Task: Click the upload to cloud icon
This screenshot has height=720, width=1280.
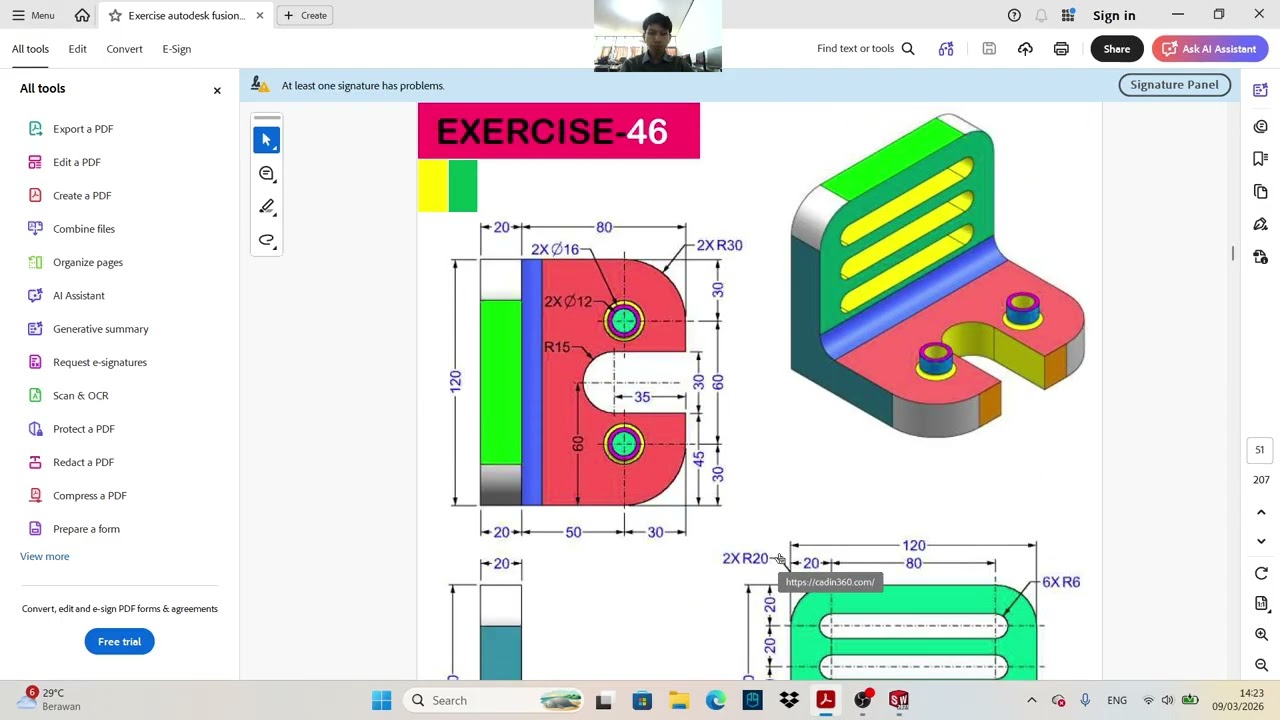Action: tap(1025, 49)
